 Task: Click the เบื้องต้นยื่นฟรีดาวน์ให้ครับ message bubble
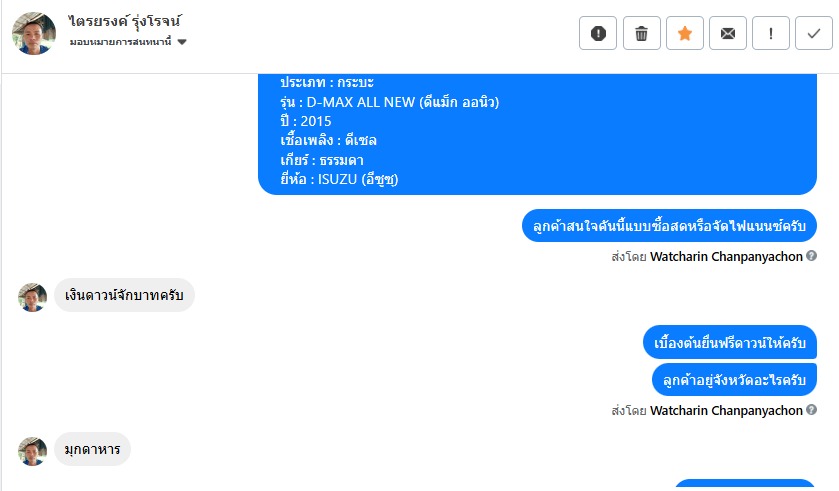coord(729,343)
